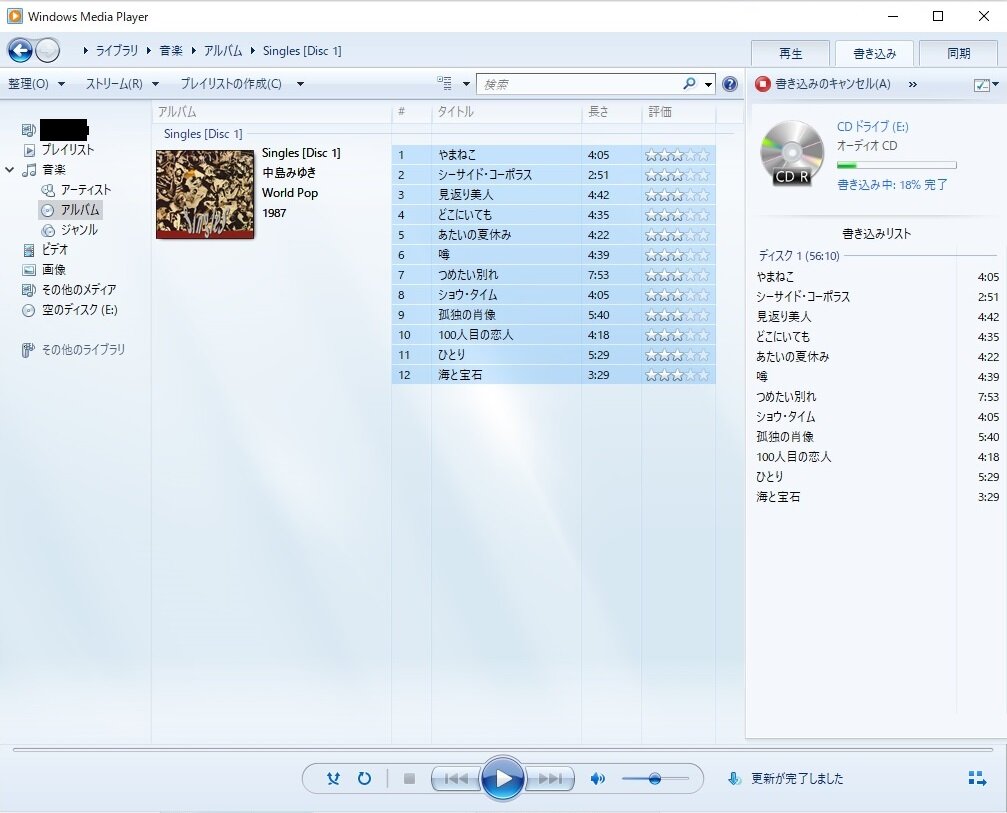The height and width of the screenshot is (813, 1007).
Task: Go back with the blue back arrow
Action: point(20,50)
